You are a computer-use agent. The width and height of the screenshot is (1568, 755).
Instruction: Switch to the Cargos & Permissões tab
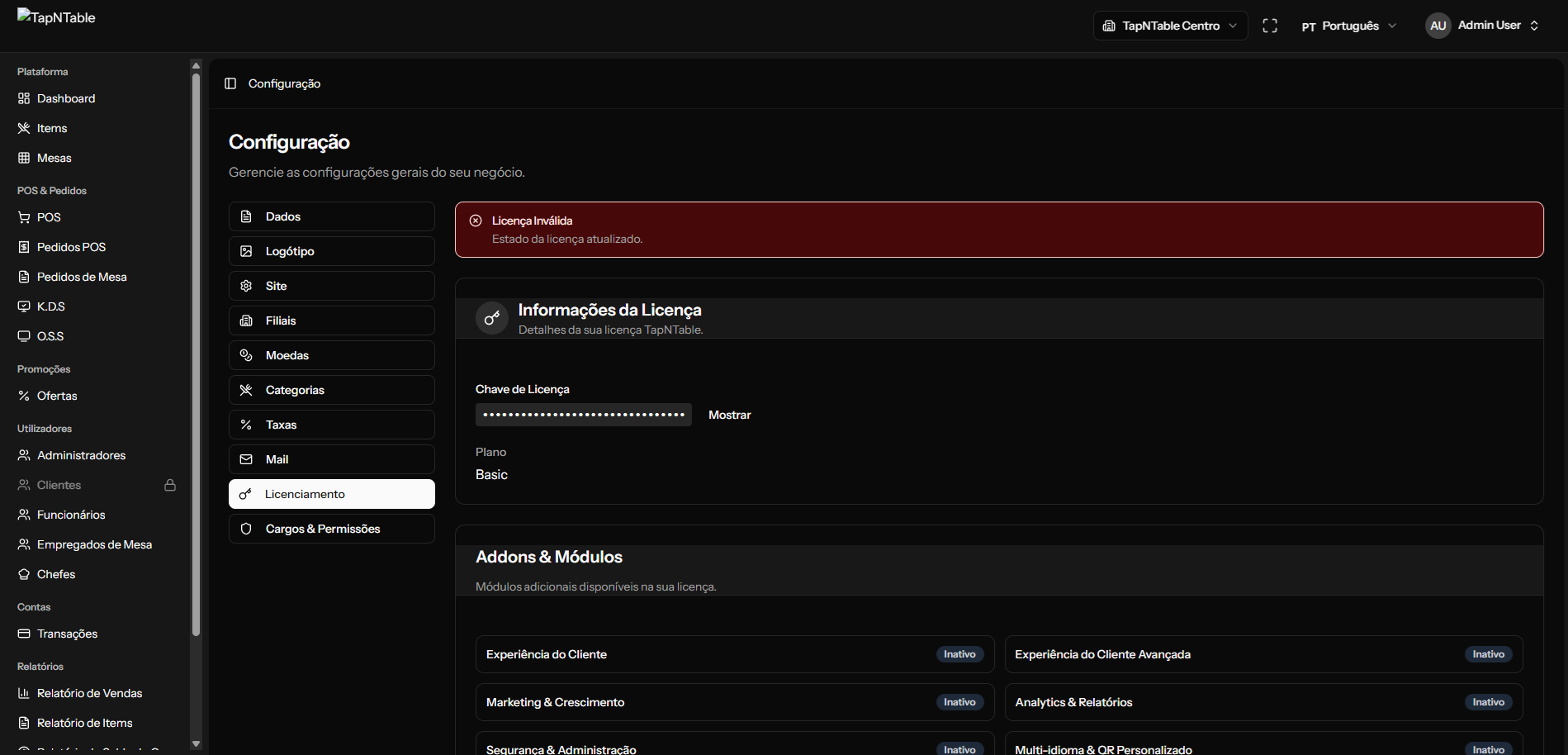click(x=331, y=529)
